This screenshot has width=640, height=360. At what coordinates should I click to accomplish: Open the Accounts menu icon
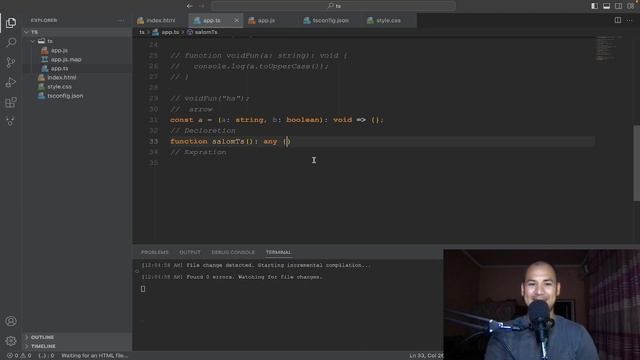(x=11, y=321)
